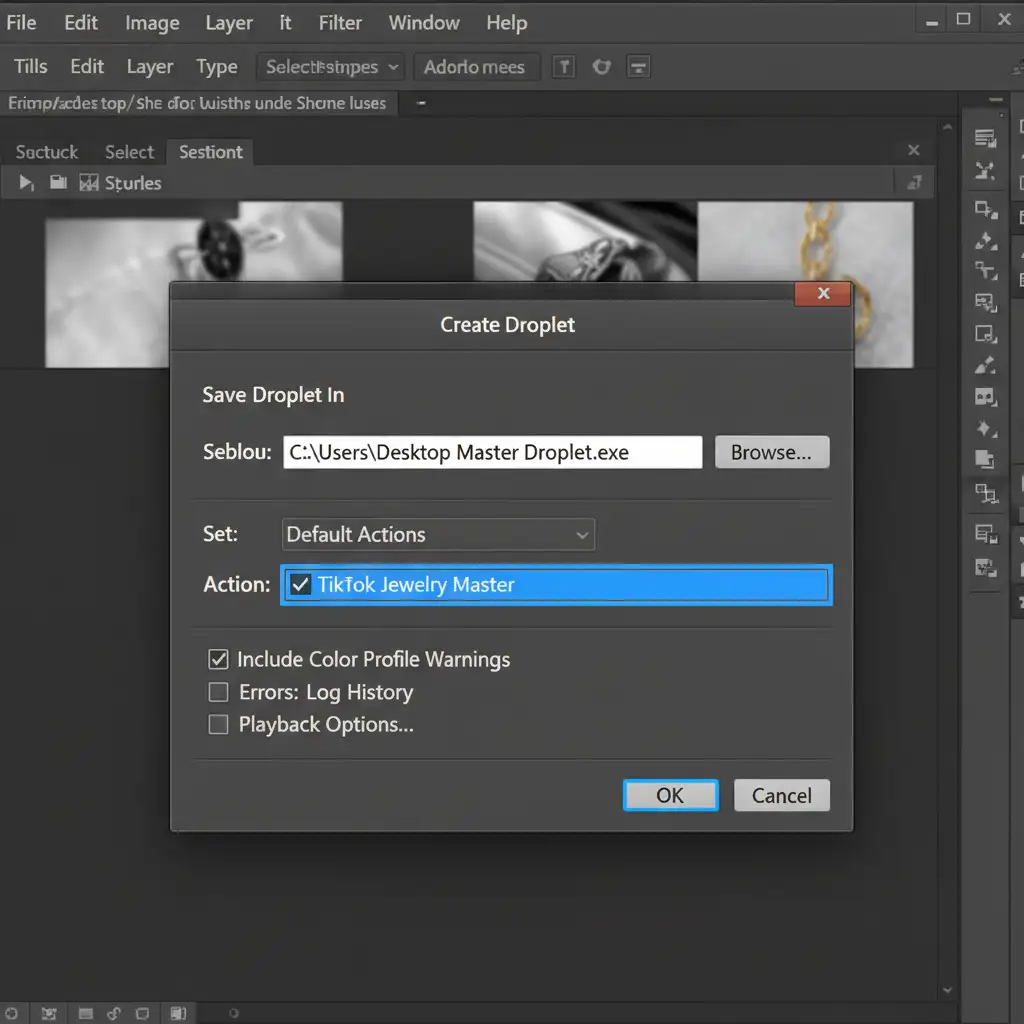Click the Browse... button
1024x1024 pixels.
772,452
